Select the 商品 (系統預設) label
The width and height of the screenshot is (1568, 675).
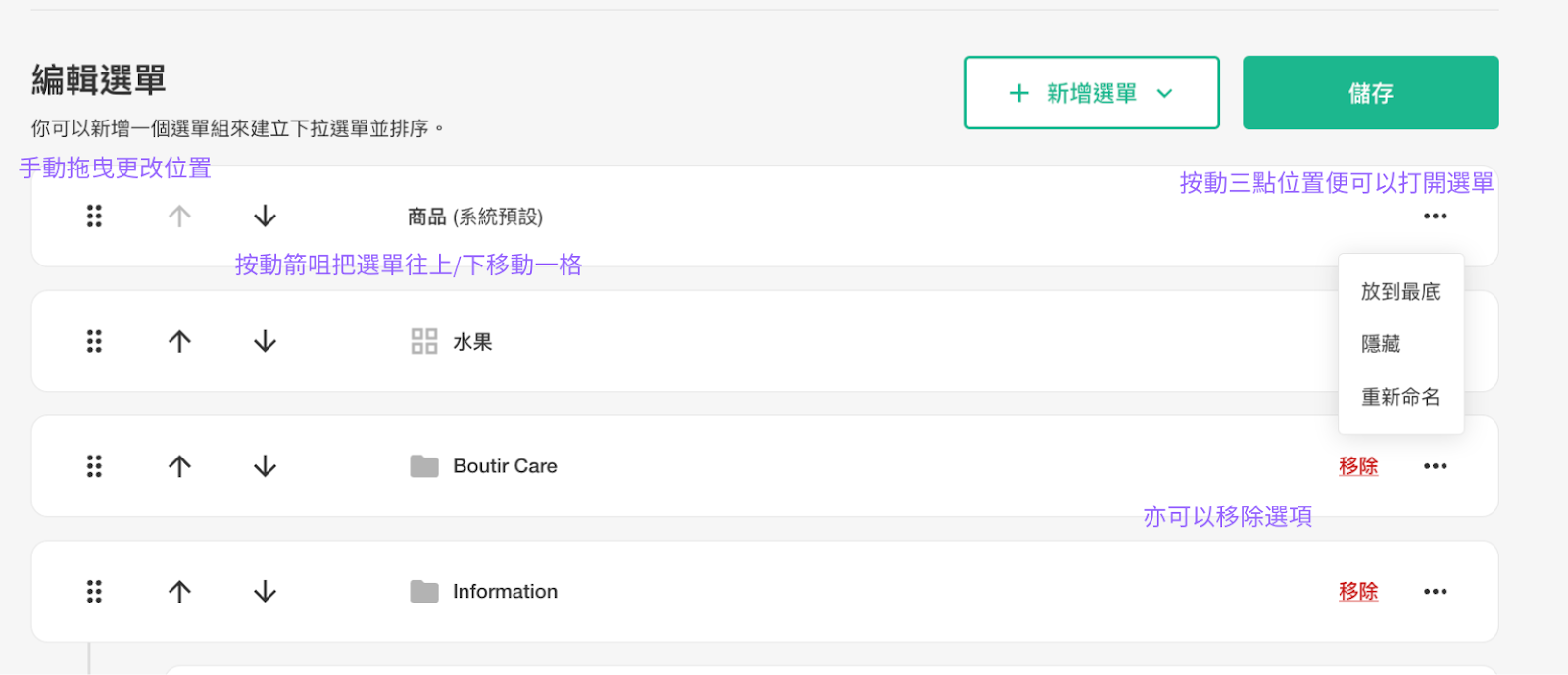click(475, 217)
